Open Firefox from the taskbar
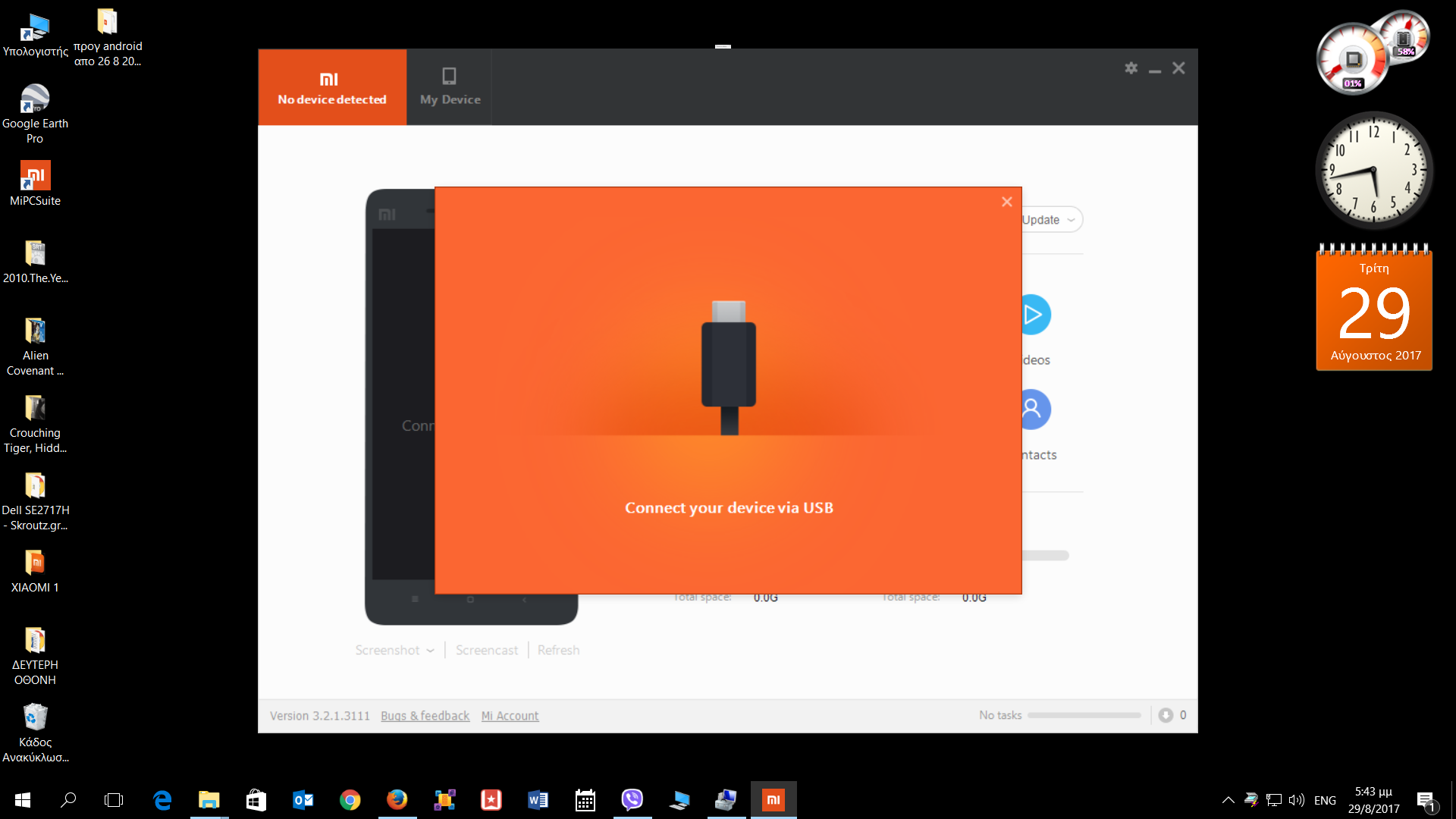Screen dimensions: 1456x819 tap(397, 799)
